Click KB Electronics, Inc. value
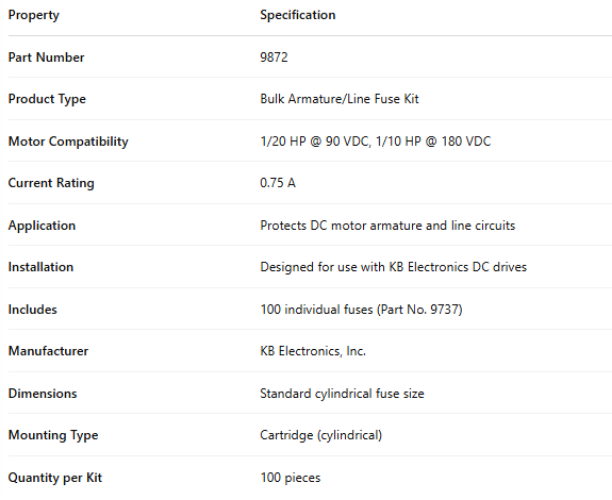The height and width of the screenshot is (500, 612). click(313, 351)
